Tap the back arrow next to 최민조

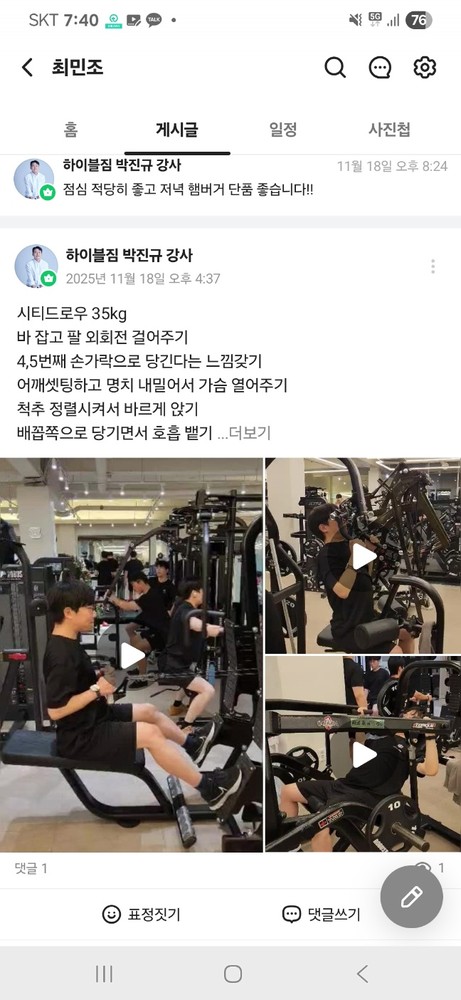point(27,67)
